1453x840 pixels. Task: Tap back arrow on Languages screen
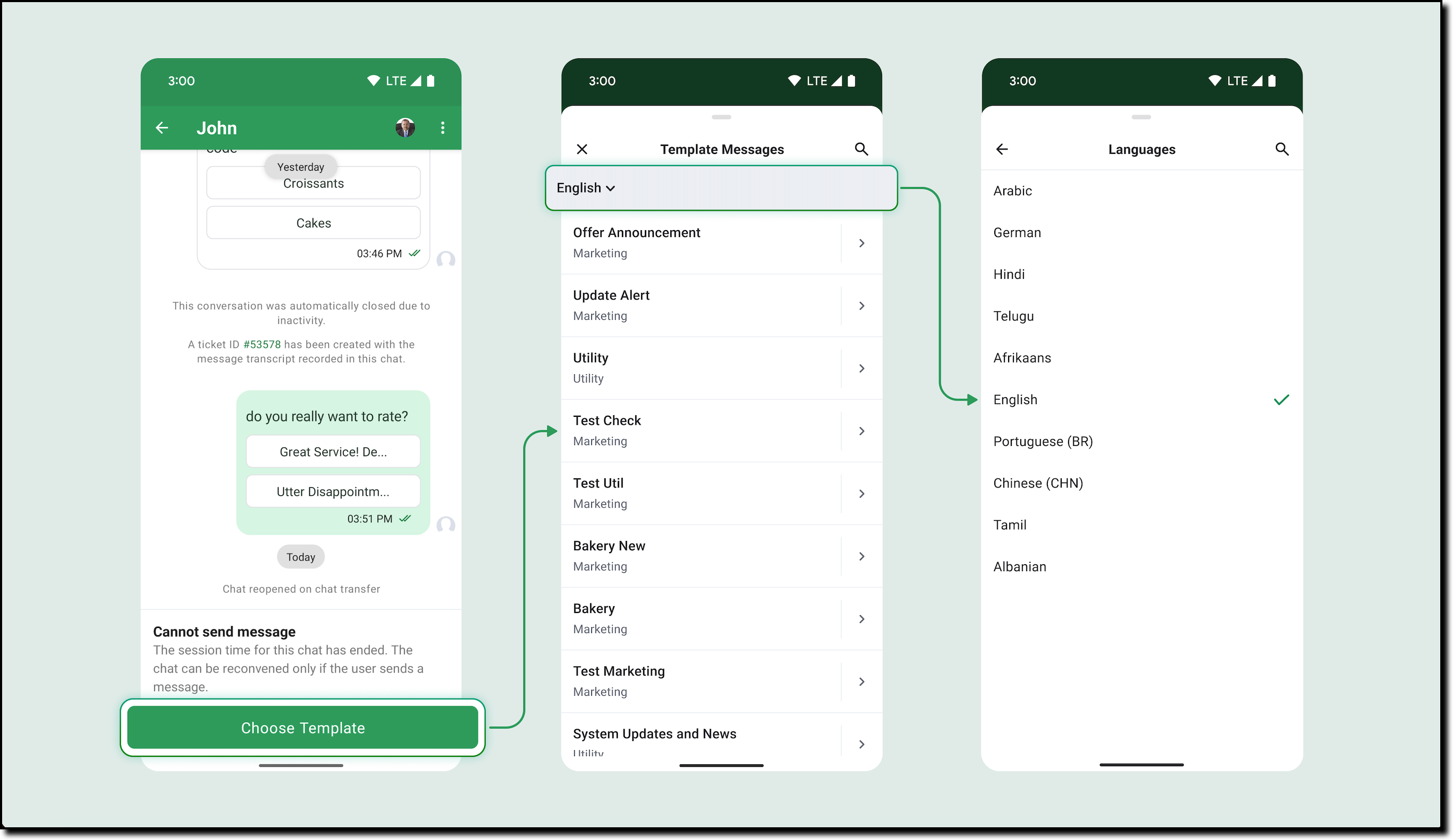(1002, 150)
